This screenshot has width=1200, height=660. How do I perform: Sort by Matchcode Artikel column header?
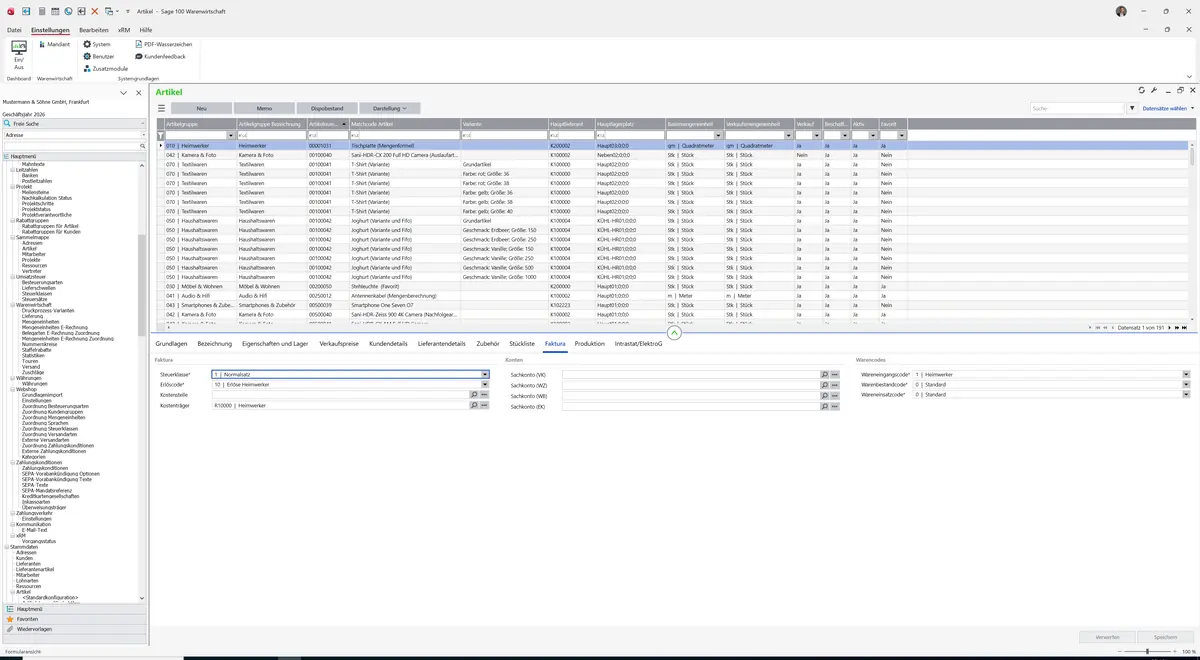404,123
